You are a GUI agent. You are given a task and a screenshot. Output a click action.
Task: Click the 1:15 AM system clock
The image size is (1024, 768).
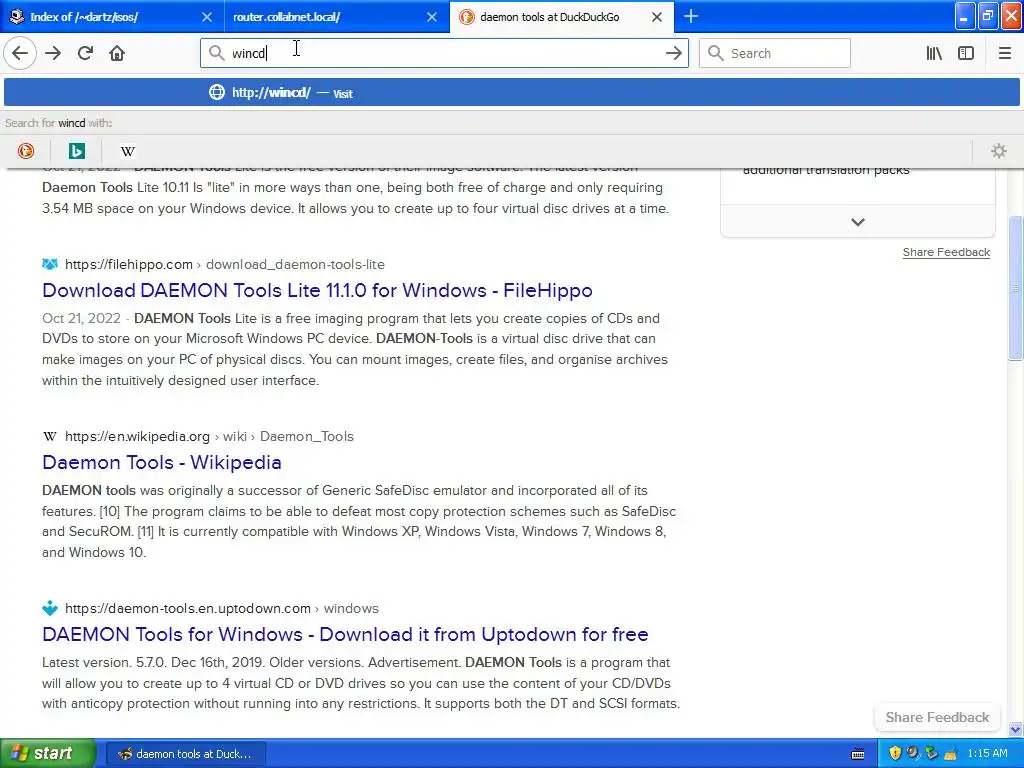987,753
